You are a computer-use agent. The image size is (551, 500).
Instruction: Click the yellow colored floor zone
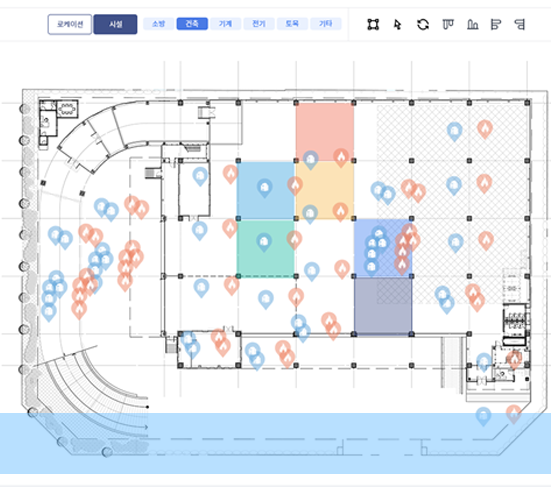click(325, 190)
